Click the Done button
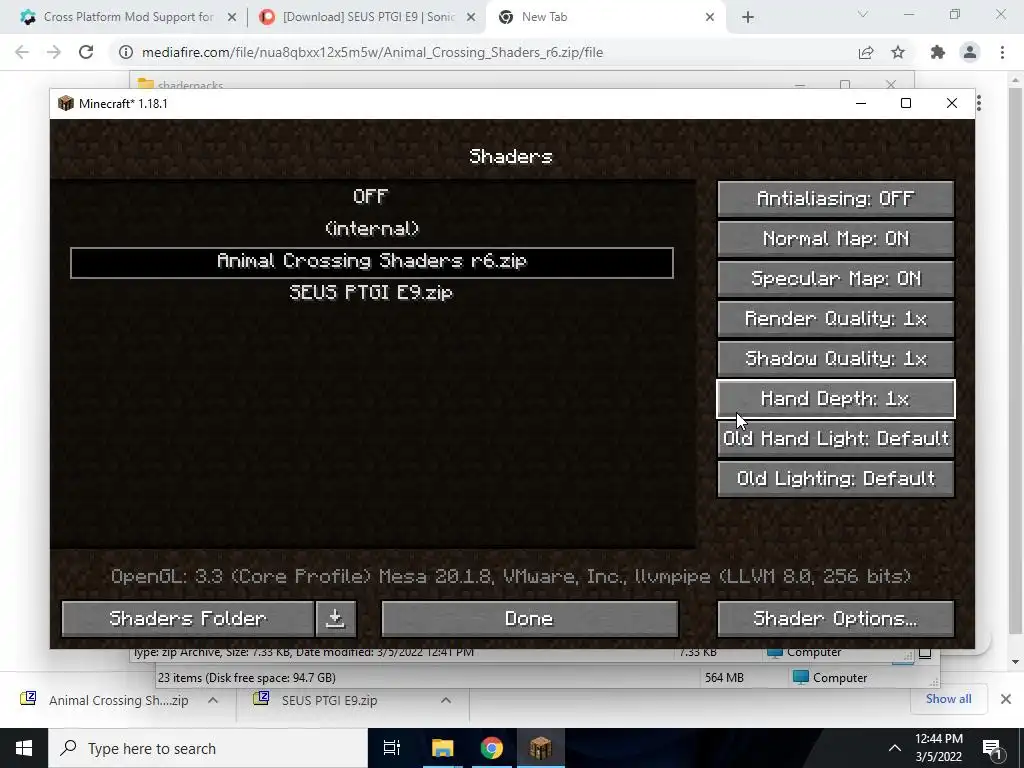 click(529, 618)
